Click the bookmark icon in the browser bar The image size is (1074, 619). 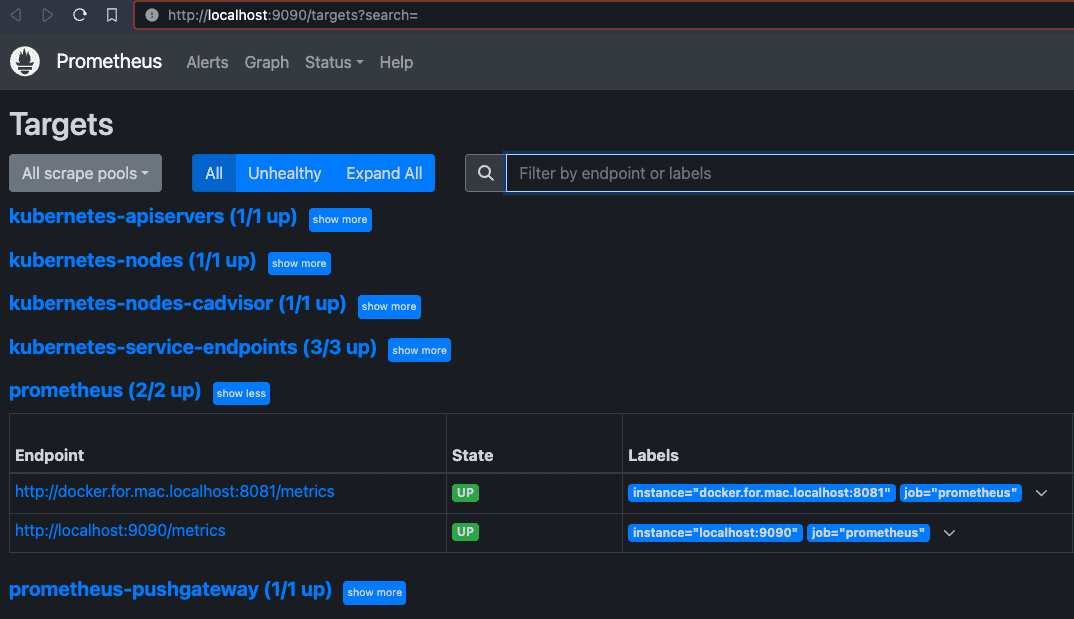point(112,15)
